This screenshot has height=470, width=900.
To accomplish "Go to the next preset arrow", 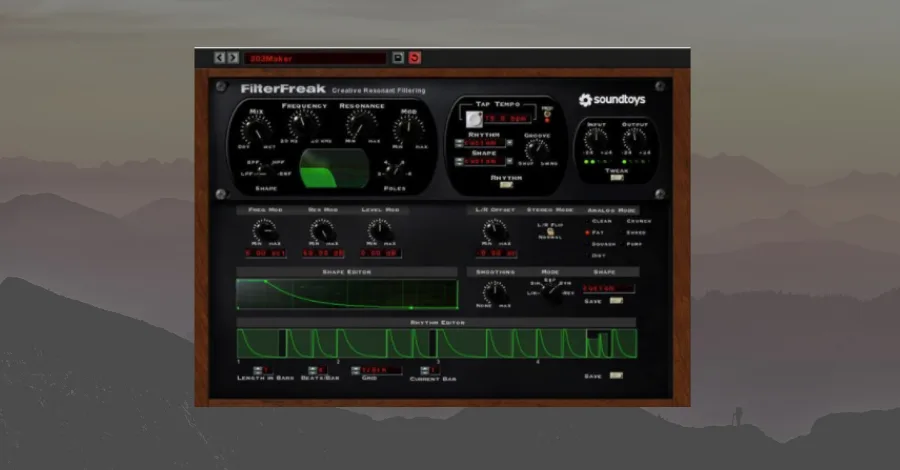I will click(x=232, y=57).
